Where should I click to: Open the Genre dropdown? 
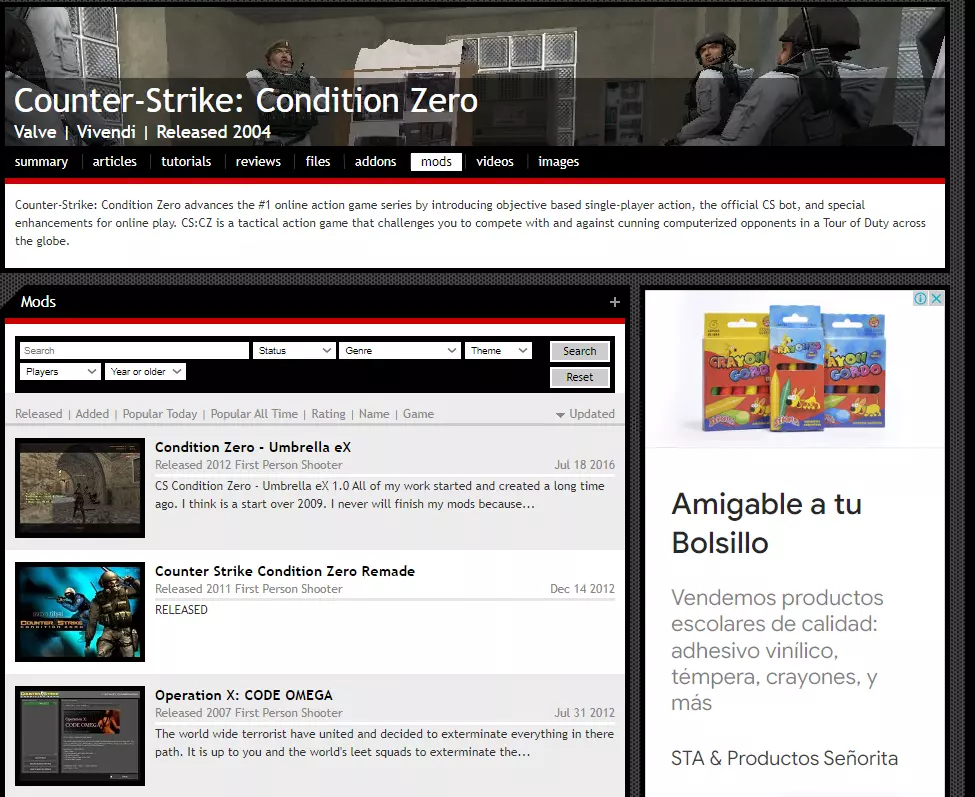click(x=400, y=351)
